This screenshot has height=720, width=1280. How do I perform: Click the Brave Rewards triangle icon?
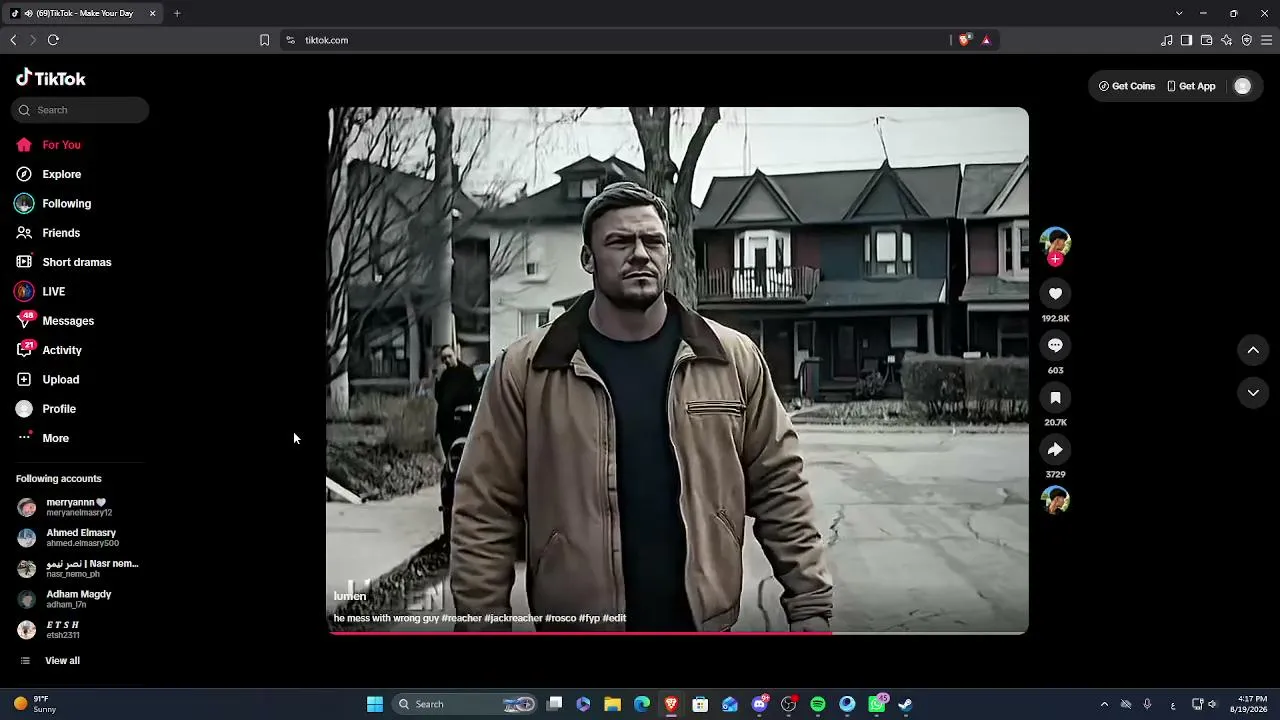tap(986, 40)
